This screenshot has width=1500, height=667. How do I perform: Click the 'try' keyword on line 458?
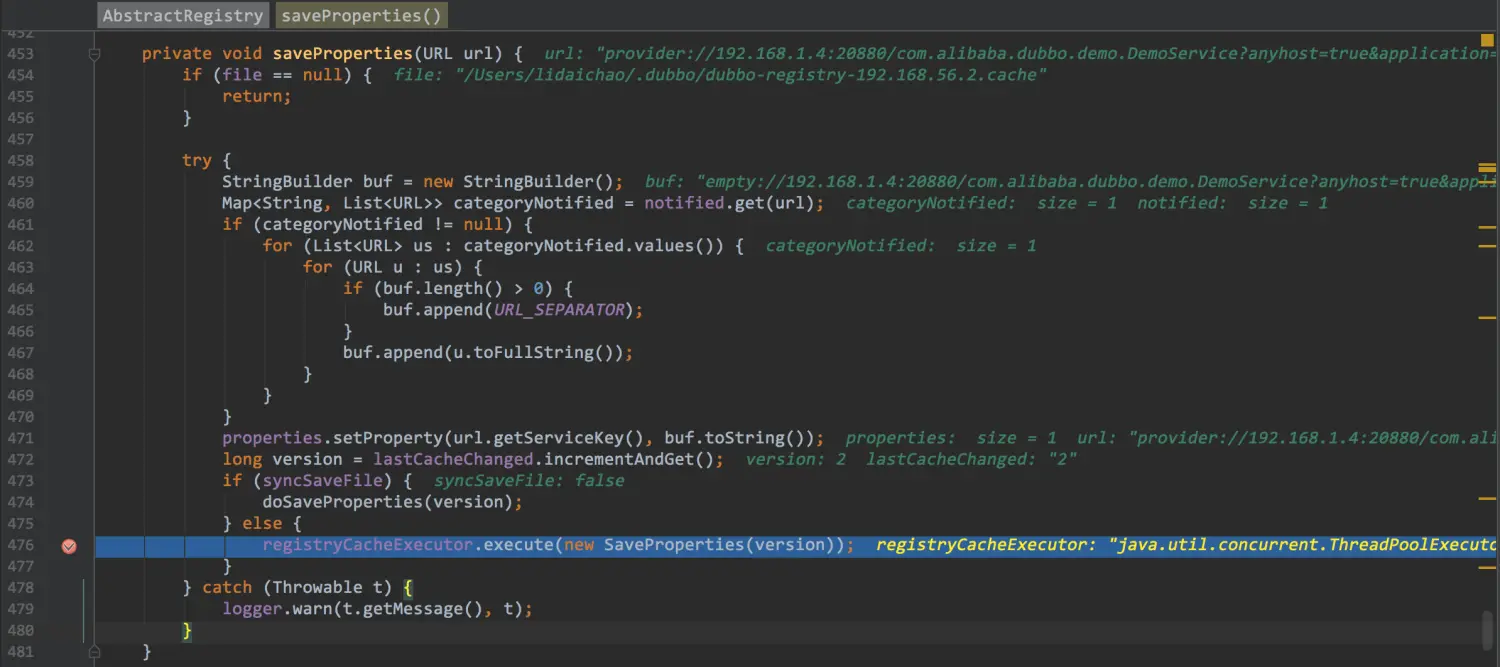197,161
